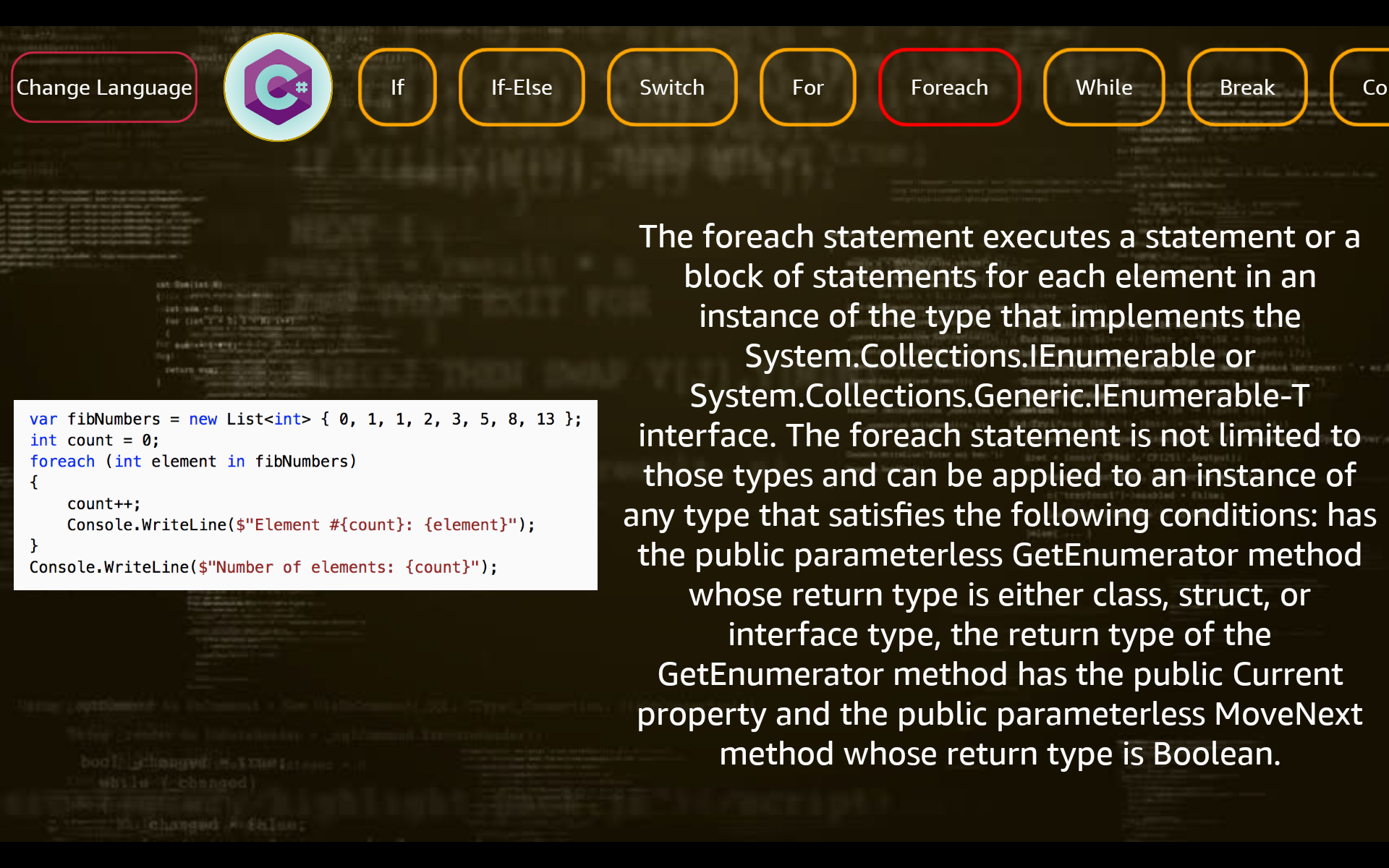Click the count++ line in the code

pyautogui.click(x=103, y=504)
